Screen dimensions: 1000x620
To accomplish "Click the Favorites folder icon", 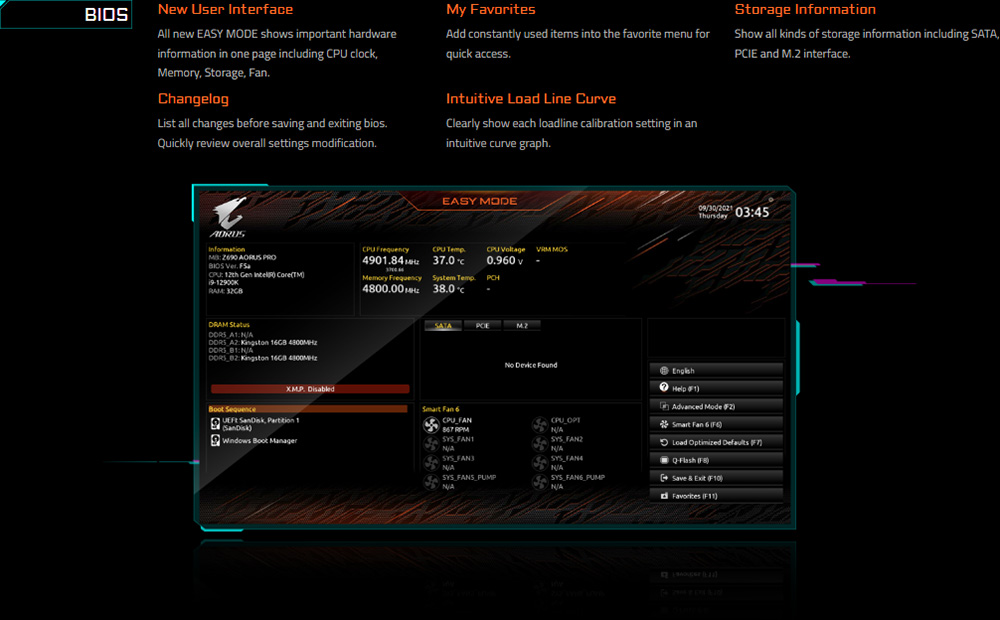I will [664, 496].
